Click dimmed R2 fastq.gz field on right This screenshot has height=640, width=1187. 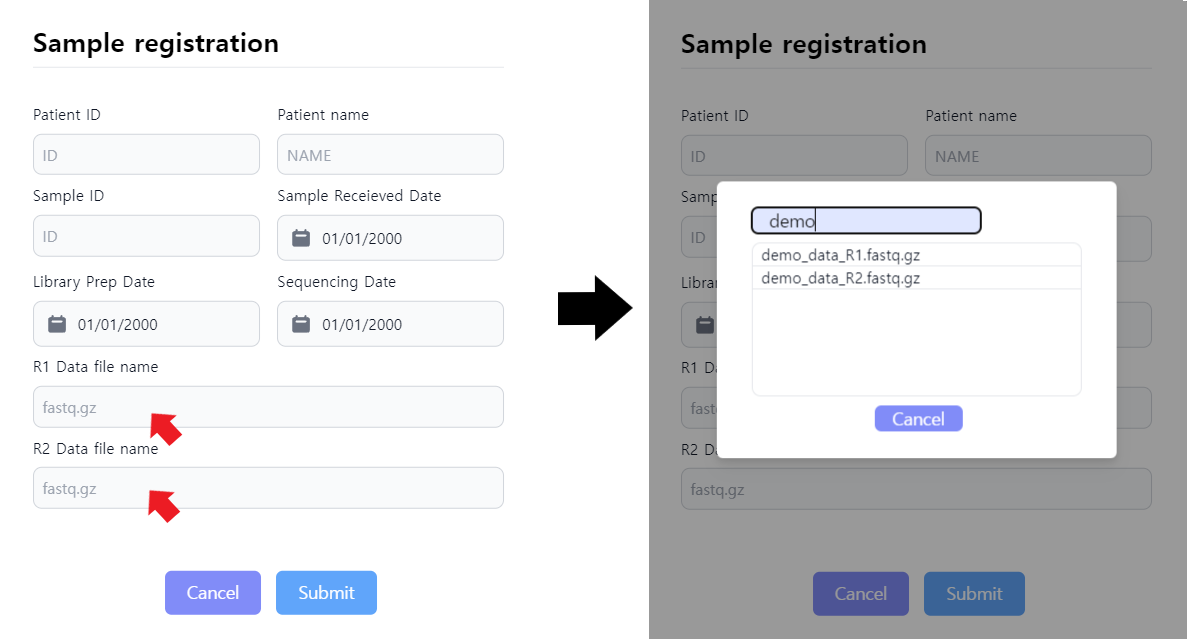(x=916, y=489)
